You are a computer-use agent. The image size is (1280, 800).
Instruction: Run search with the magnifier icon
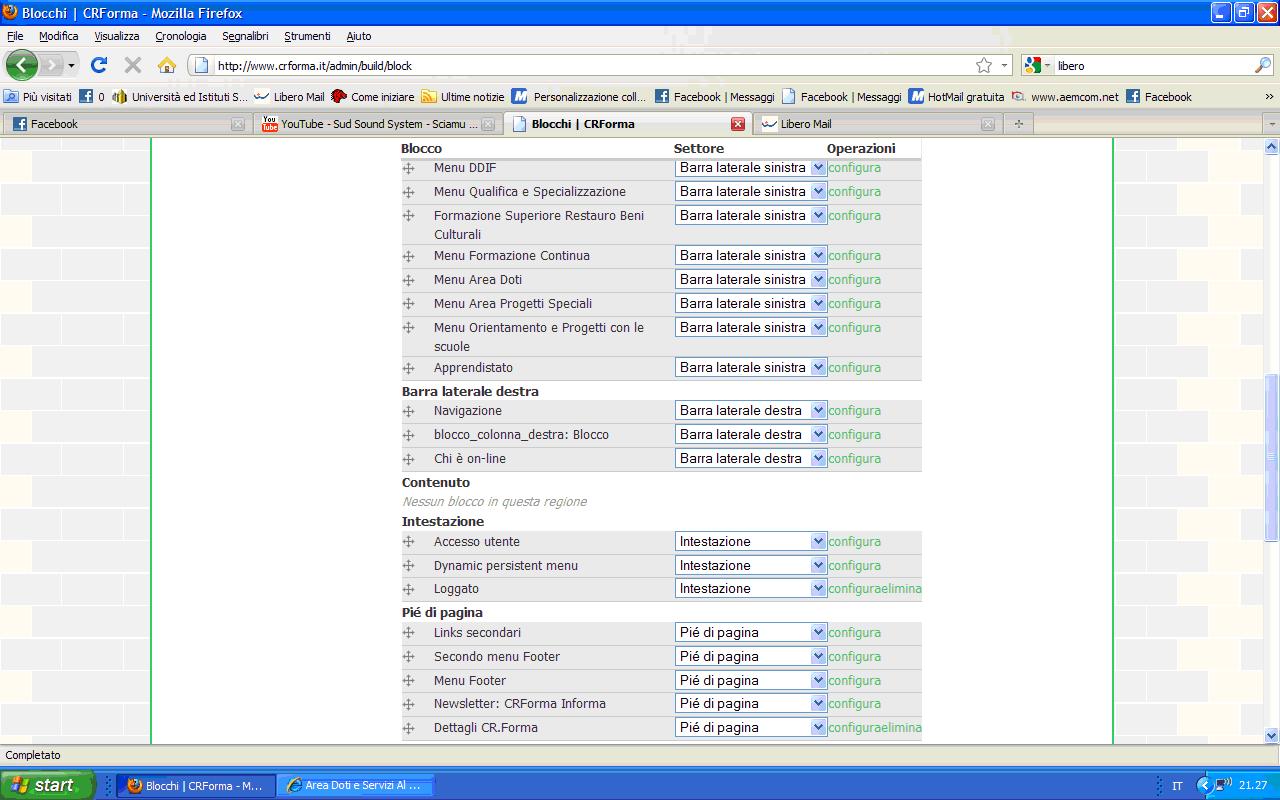click(1263, 65)
